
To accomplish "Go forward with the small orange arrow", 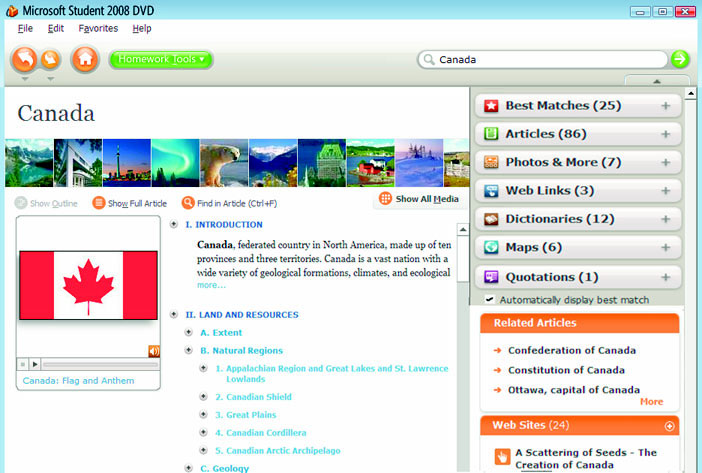I will click(x=51, y=59).
